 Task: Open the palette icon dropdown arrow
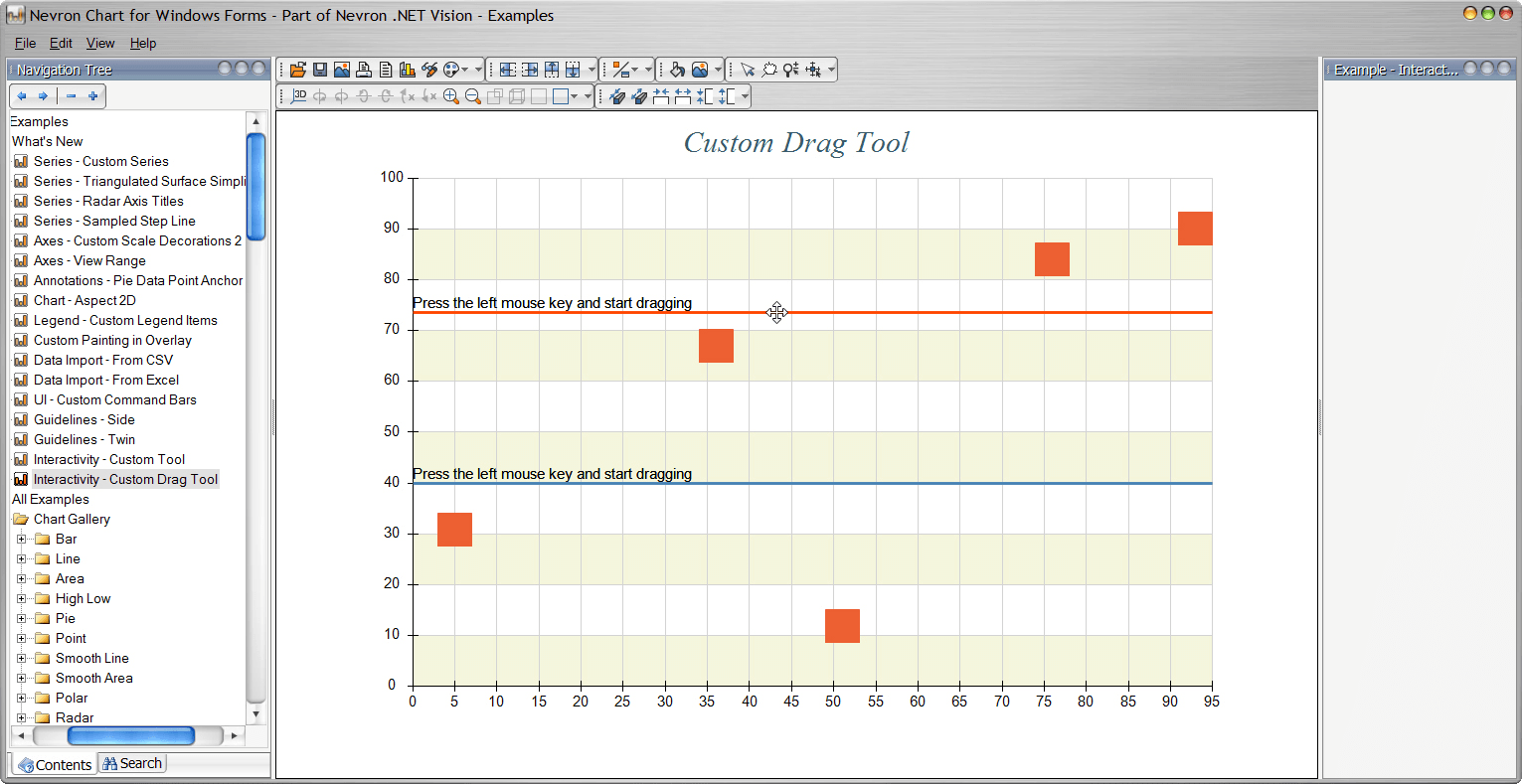465,70
